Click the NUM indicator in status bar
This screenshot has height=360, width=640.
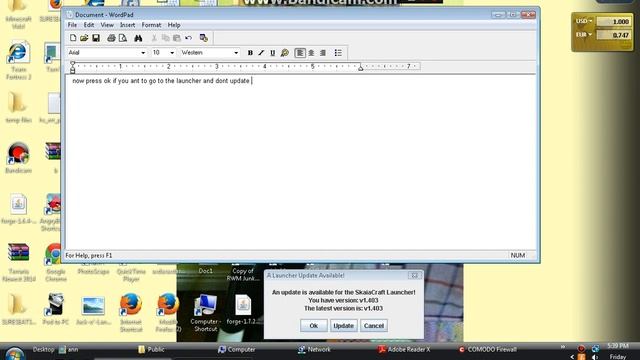pos(518,255)
